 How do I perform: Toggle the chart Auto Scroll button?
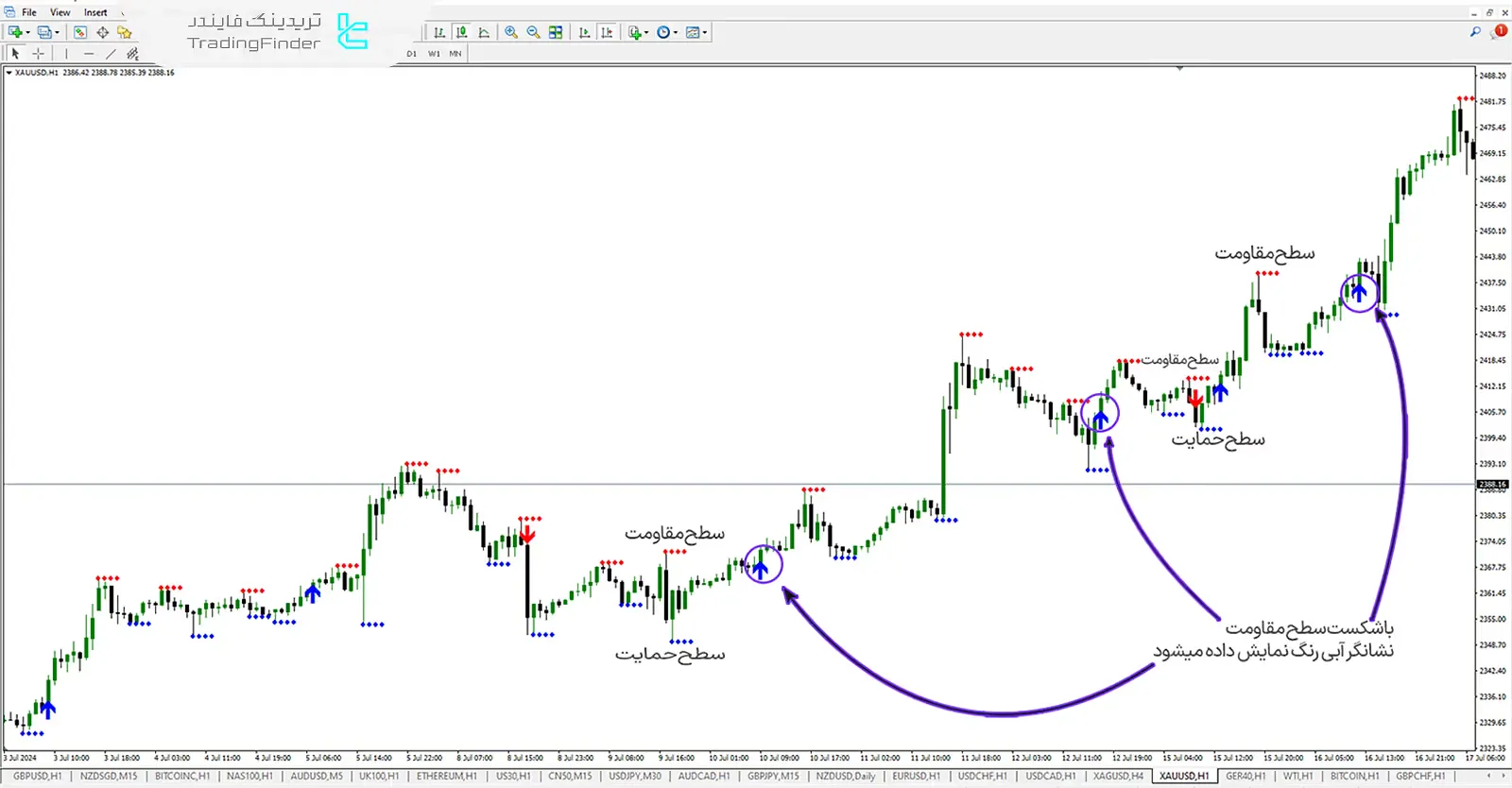point(584,32)
